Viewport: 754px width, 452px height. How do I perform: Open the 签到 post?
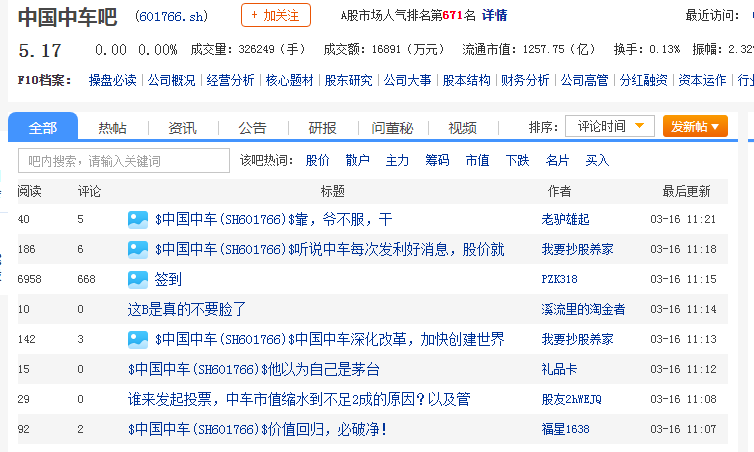(168, 279)
